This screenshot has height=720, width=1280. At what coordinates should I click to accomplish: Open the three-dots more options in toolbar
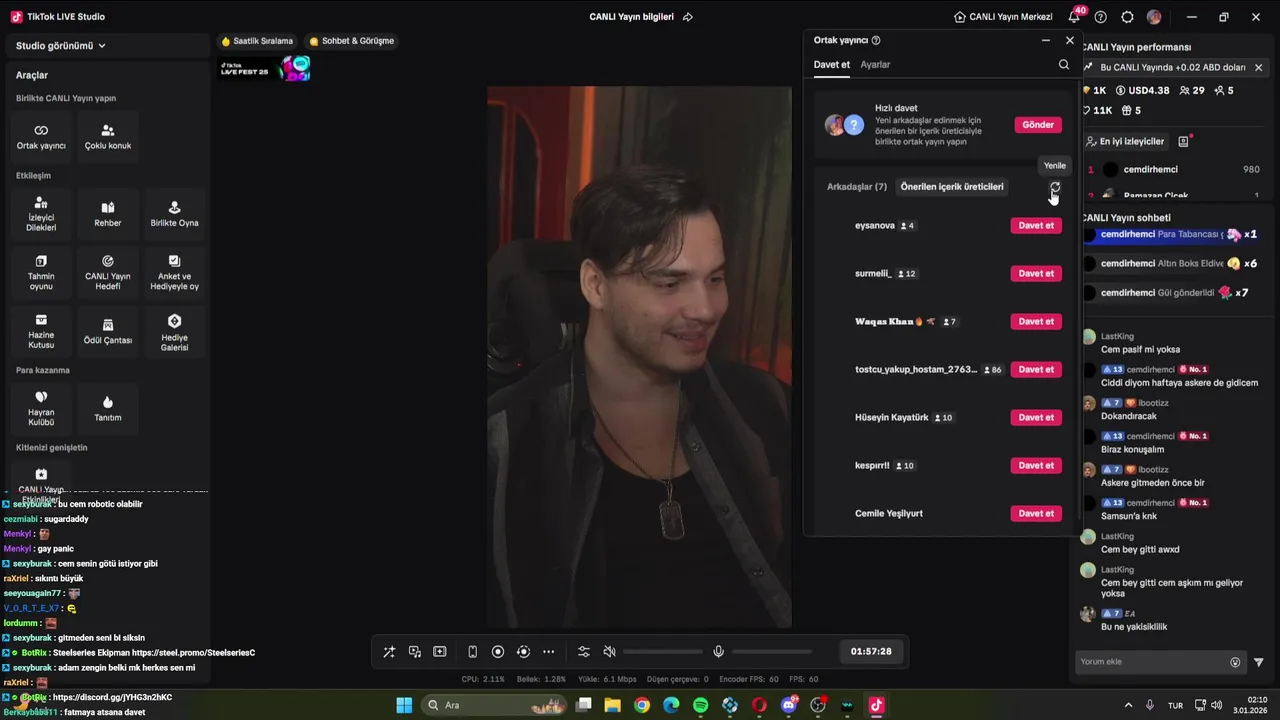click(x=548, y=652)
